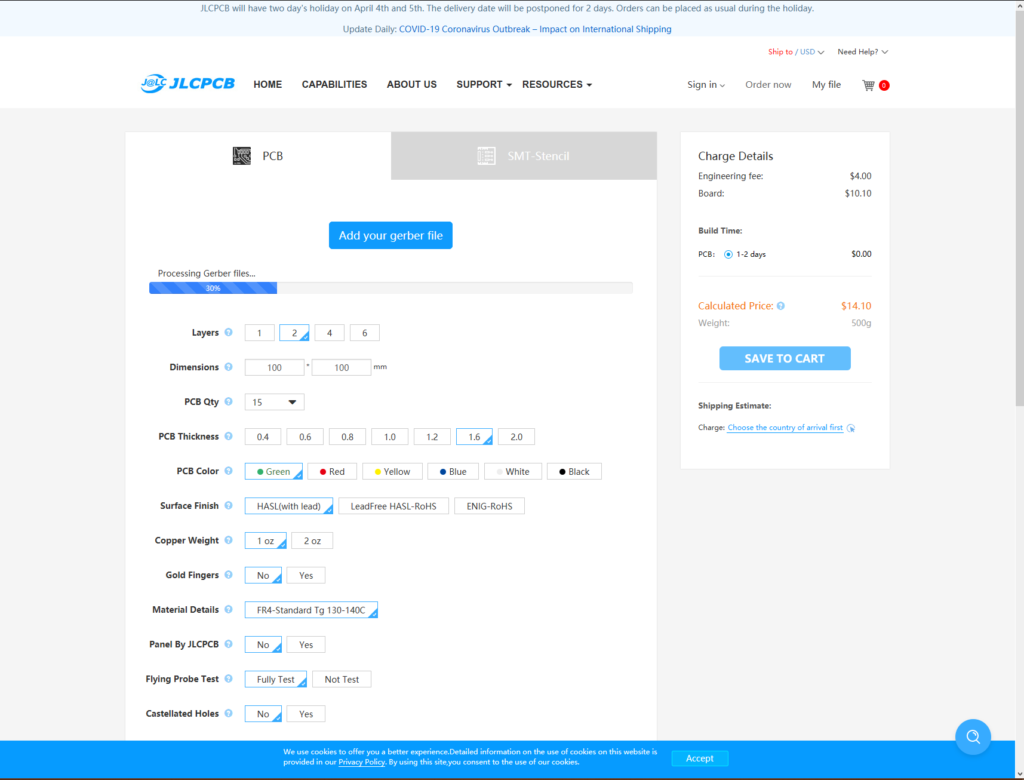The image size is (1024, 780).
Task: Switch to the SMT-Stencil tab
Action: [x=524, y=155]
